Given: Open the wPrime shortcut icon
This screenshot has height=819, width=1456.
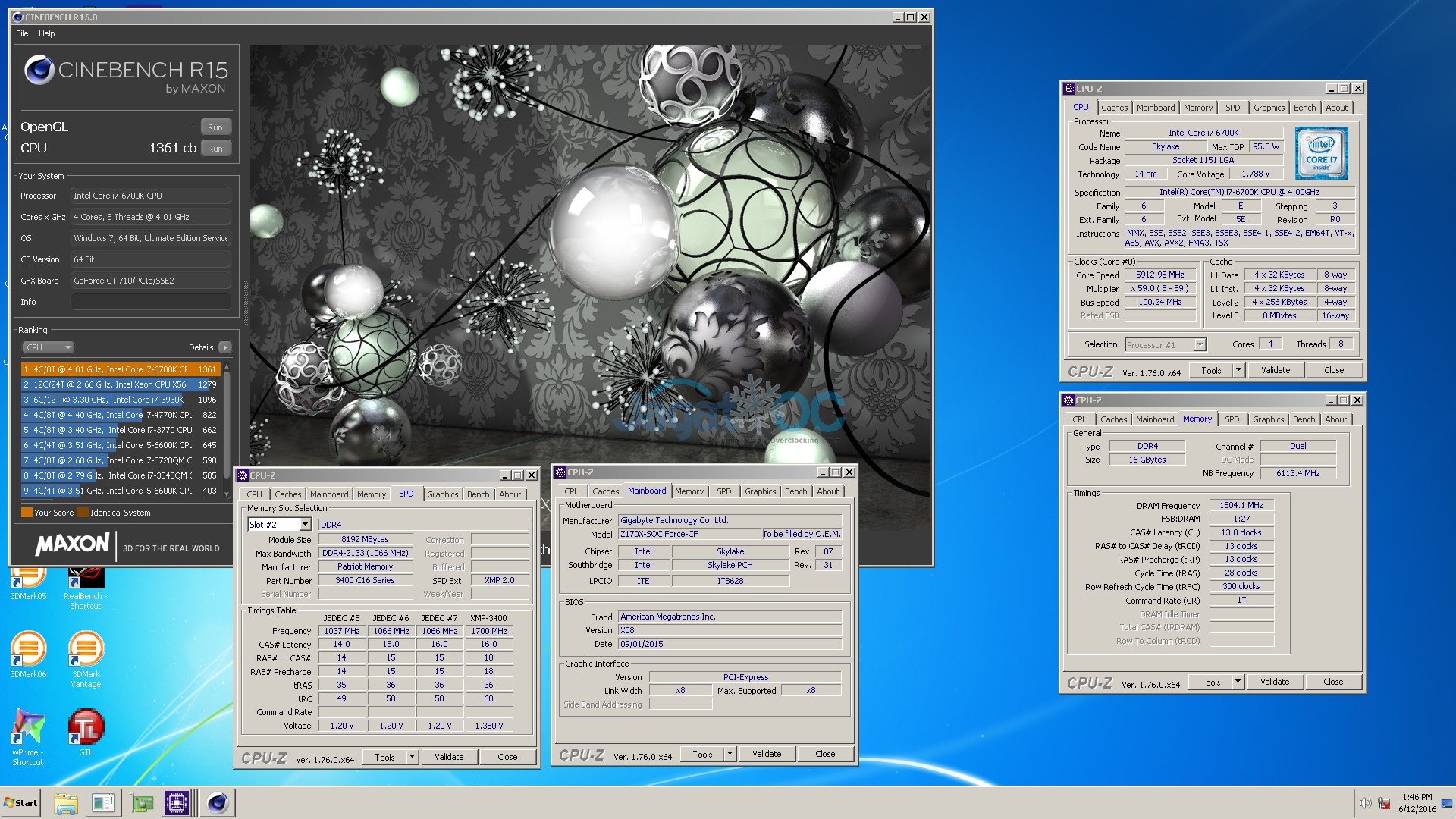Looking at the screenshot, I should point(28,736).
